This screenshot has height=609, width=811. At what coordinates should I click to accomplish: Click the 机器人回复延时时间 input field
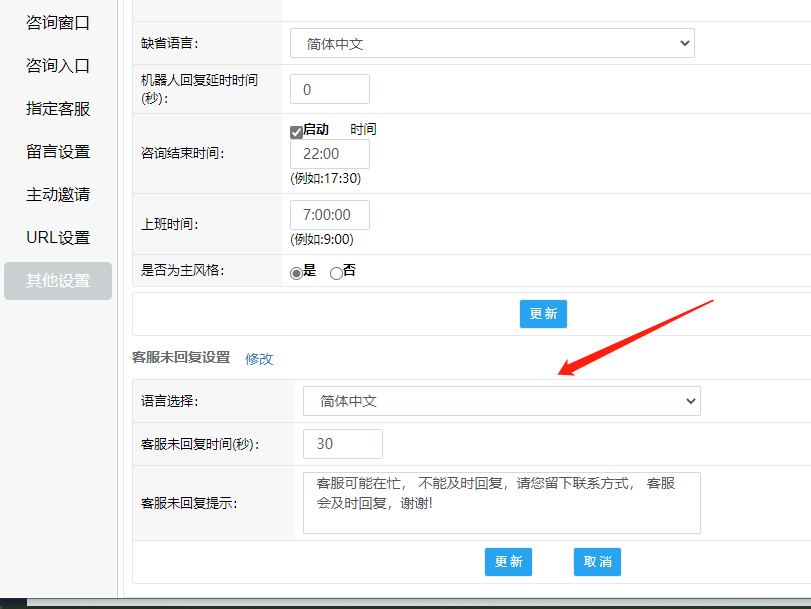pyautogui.click(x=329, y=89)
